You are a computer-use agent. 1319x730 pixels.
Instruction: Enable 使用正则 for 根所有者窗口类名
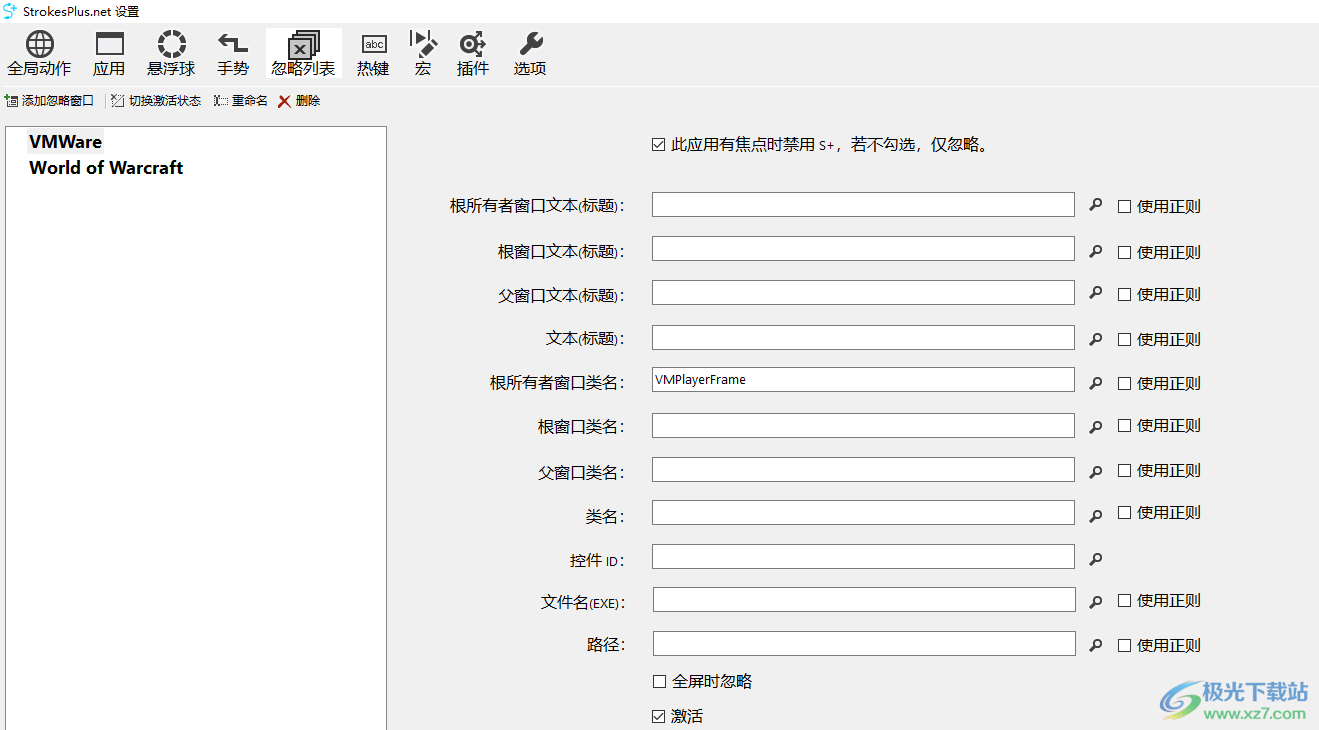[1124, 383]
